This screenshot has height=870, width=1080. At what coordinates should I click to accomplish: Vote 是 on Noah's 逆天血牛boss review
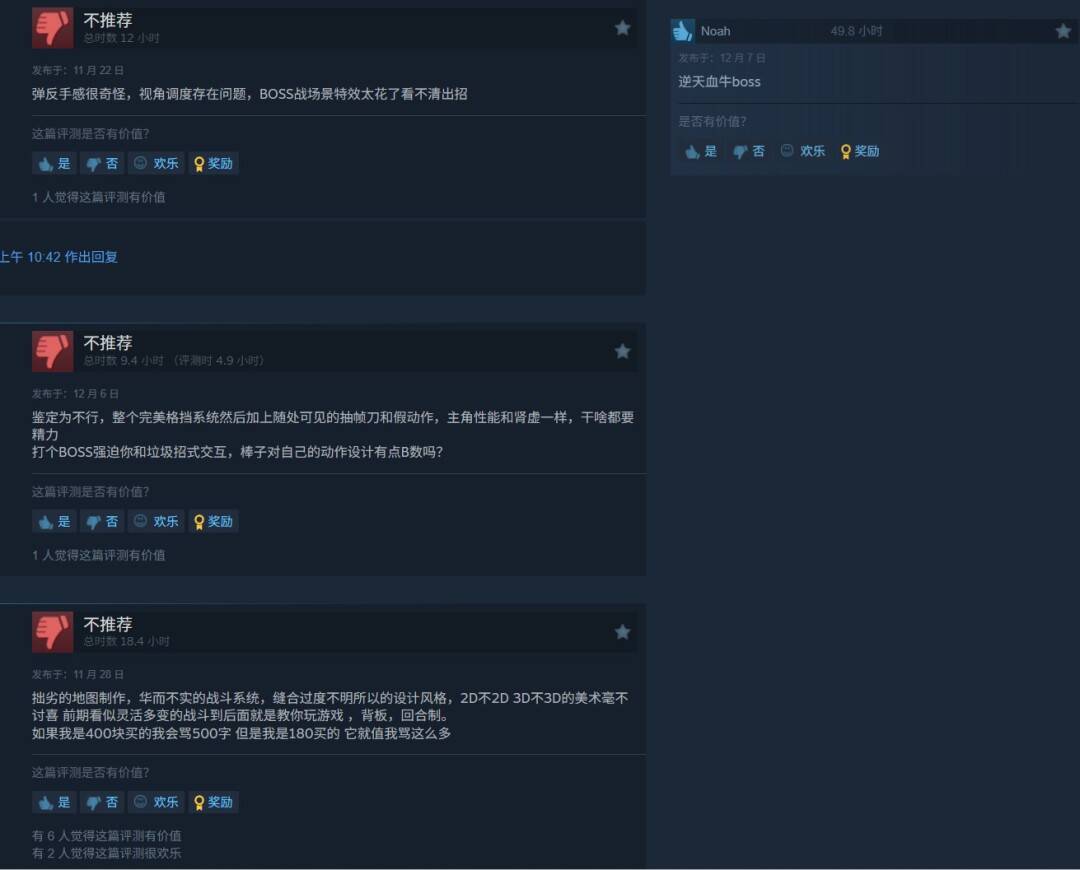pos(701,151)
